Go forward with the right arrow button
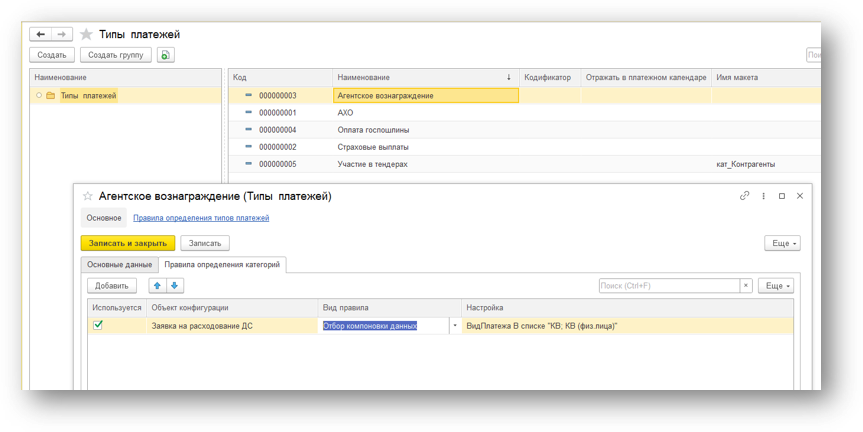 coord(62,34)
